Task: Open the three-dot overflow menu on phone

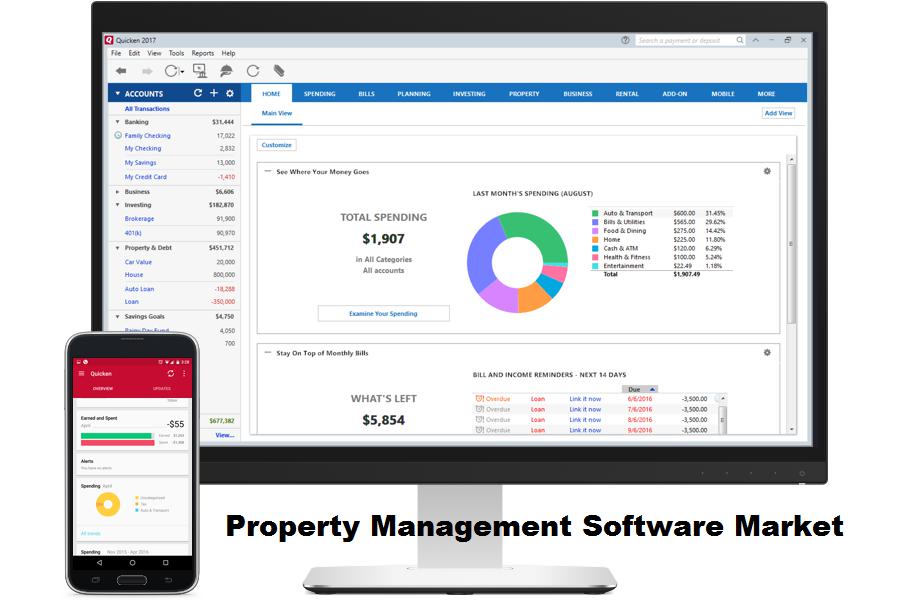Action: click(x=184, y=374)
